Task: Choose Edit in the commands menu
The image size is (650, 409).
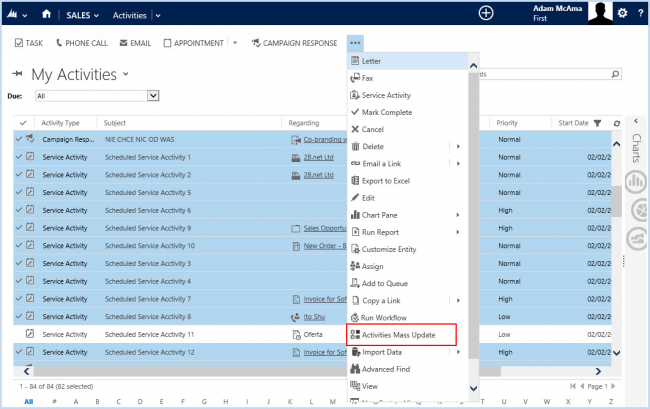Action: point(408,198)
